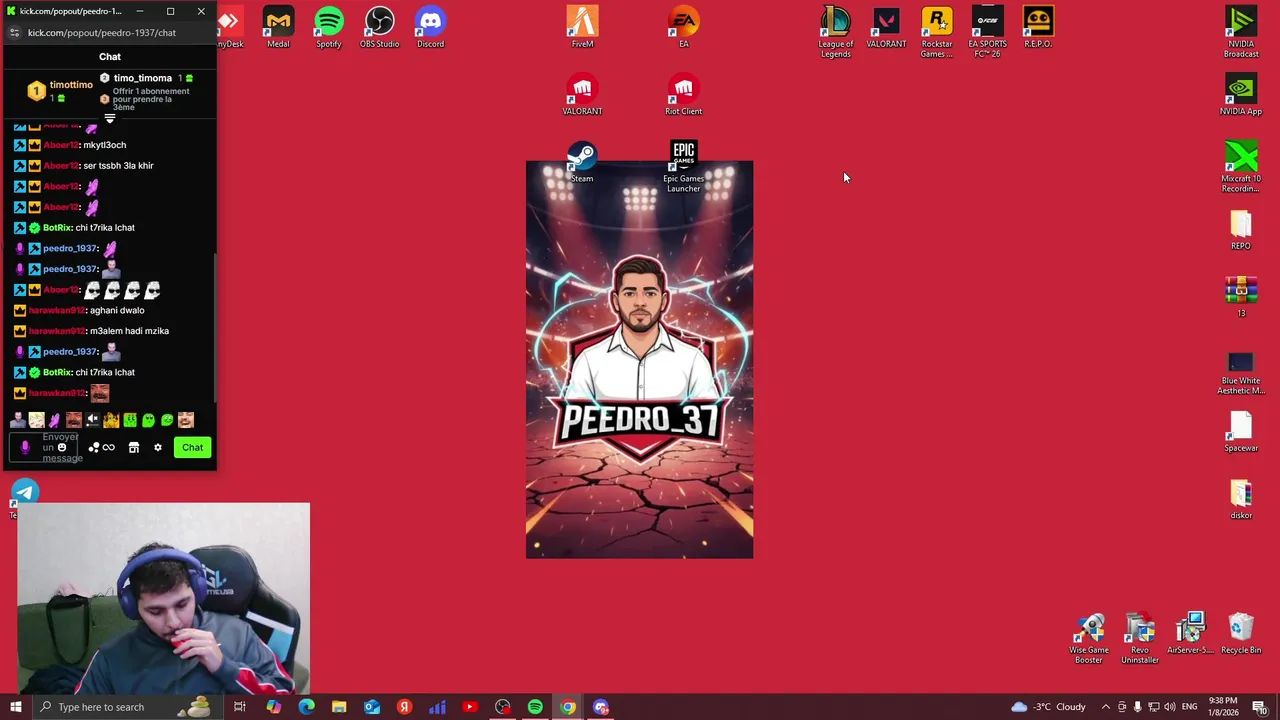Viewport: 1280px width, 720px height.
Task: Open Yandex browser from the taskbar
Action: tap(404, 707)
